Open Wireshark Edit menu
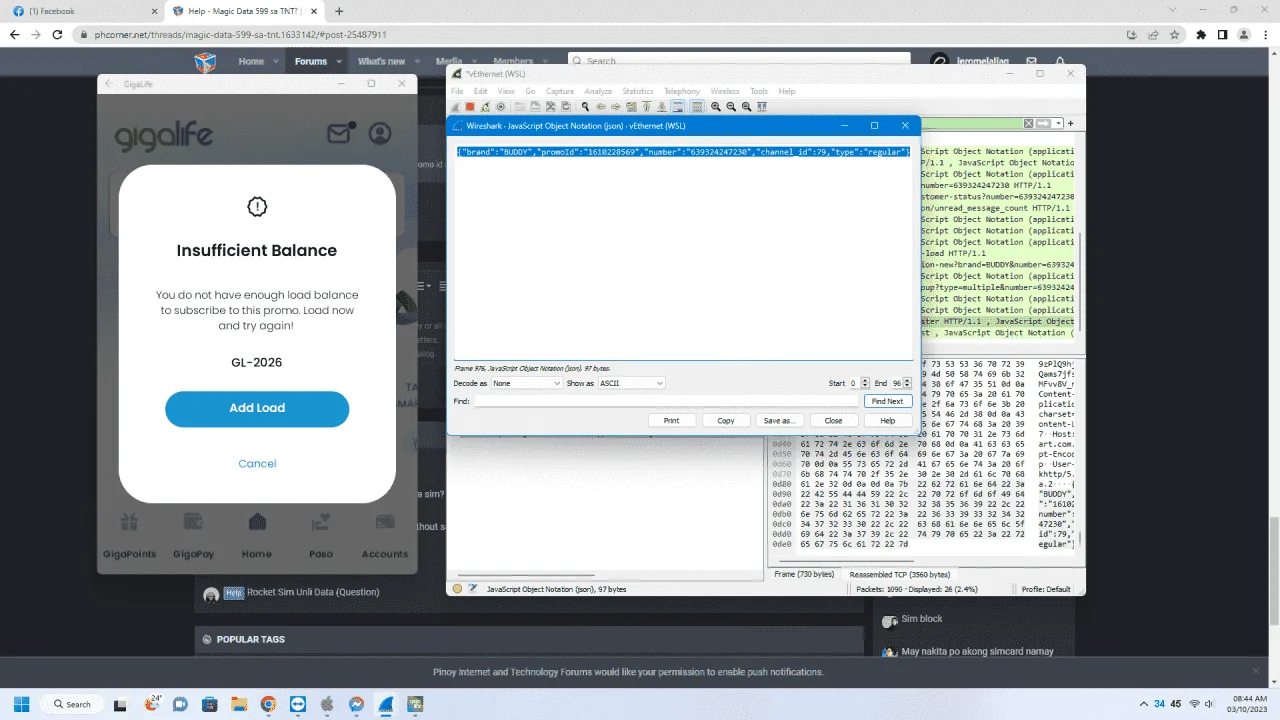Screen dimensions: 1280x720 point(481,91)
